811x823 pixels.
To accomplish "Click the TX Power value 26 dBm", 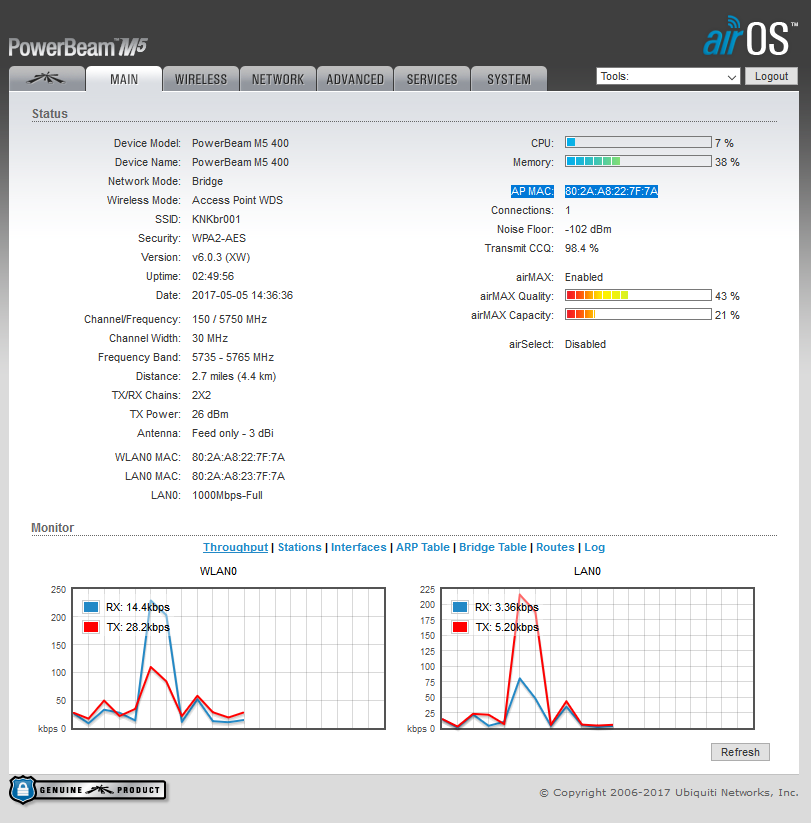I will (x=210, y=414).
